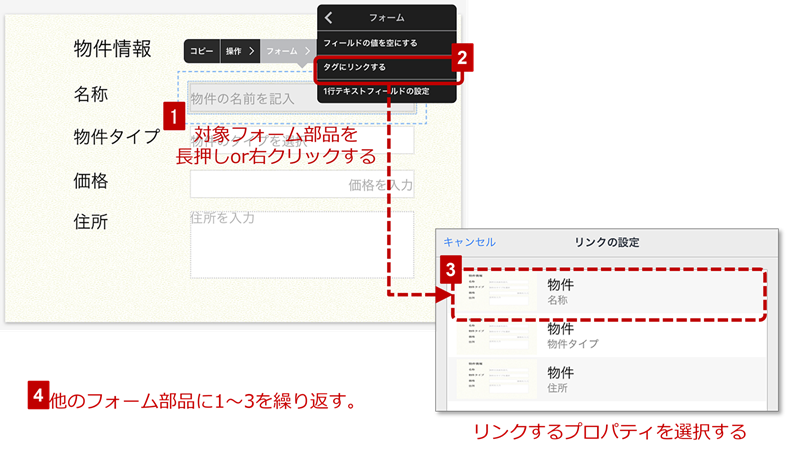
Task: Click the 価格 input field
Action: pos(302,184)
